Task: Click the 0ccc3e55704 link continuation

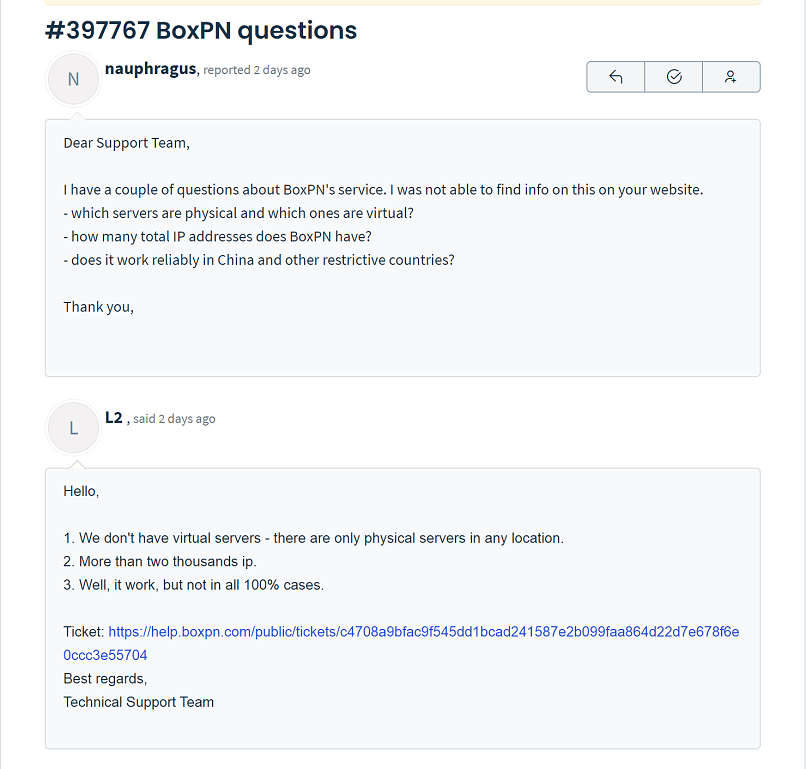Action: coord(105,655)
